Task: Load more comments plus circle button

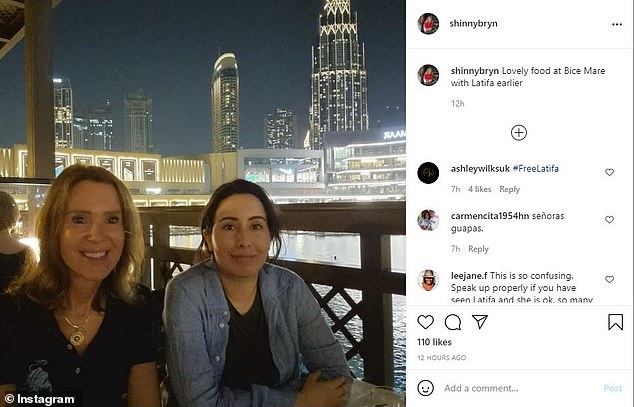Action: click(519, 133)
